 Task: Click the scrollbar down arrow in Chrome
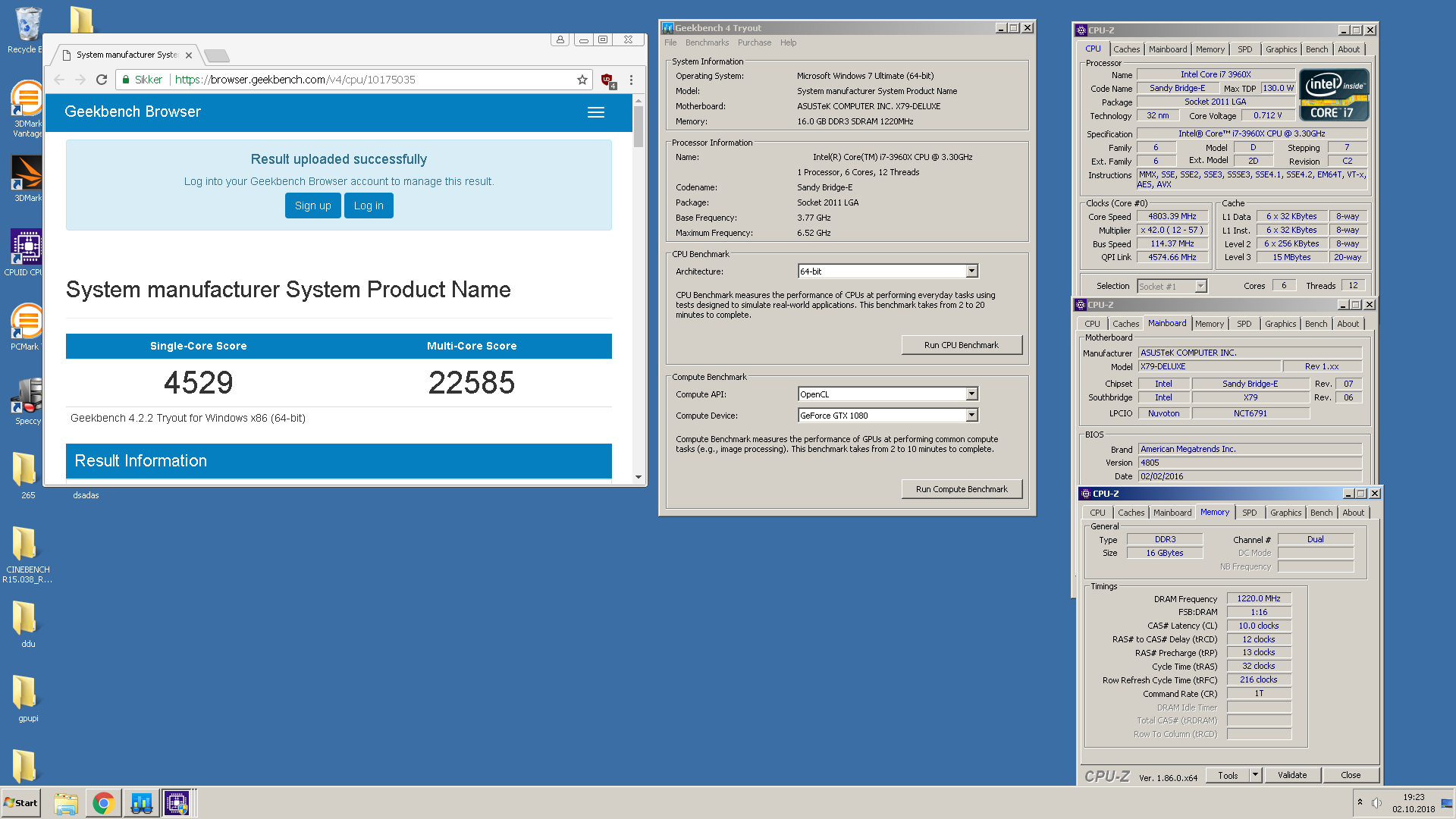click(639, 477)
